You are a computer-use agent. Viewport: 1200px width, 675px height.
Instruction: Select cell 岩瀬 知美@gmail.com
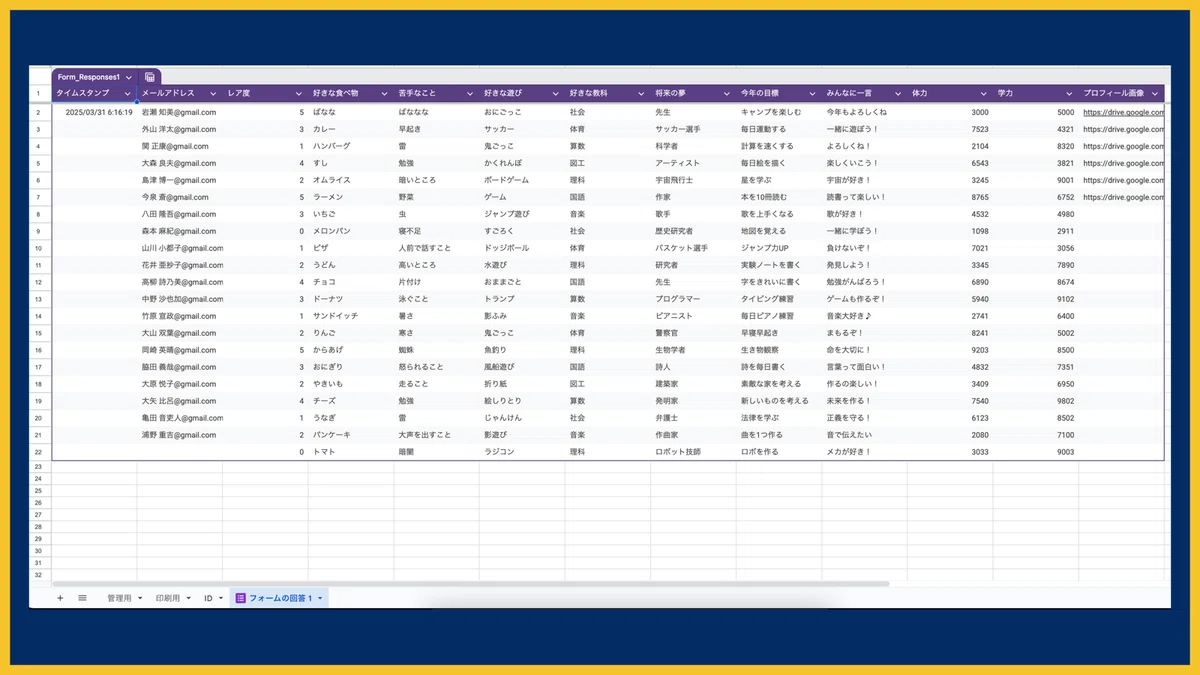(x=179, y=112)
